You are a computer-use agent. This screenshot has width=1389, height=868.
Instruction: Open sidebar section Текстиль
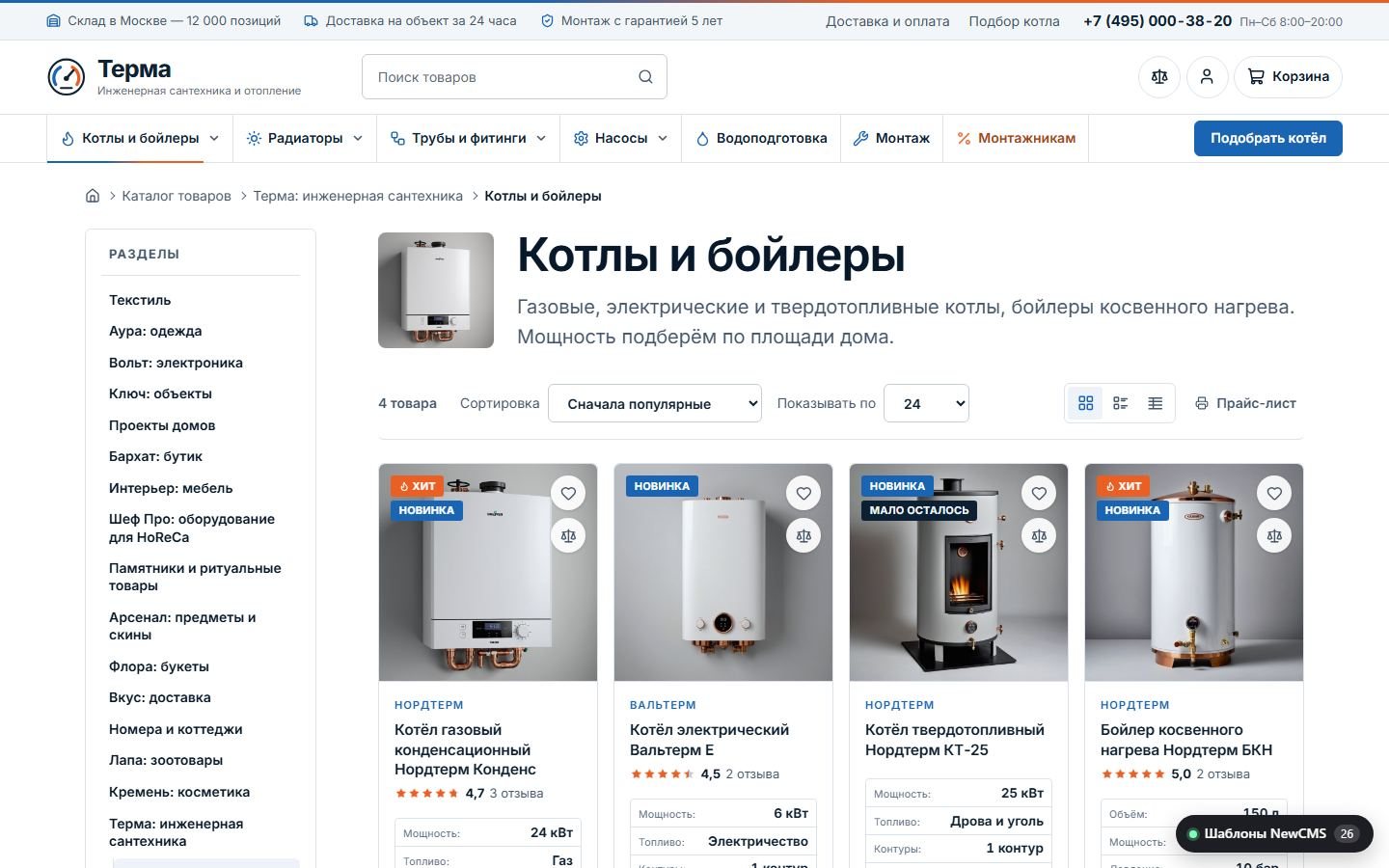pyautogui.click(x=140, y=300)
